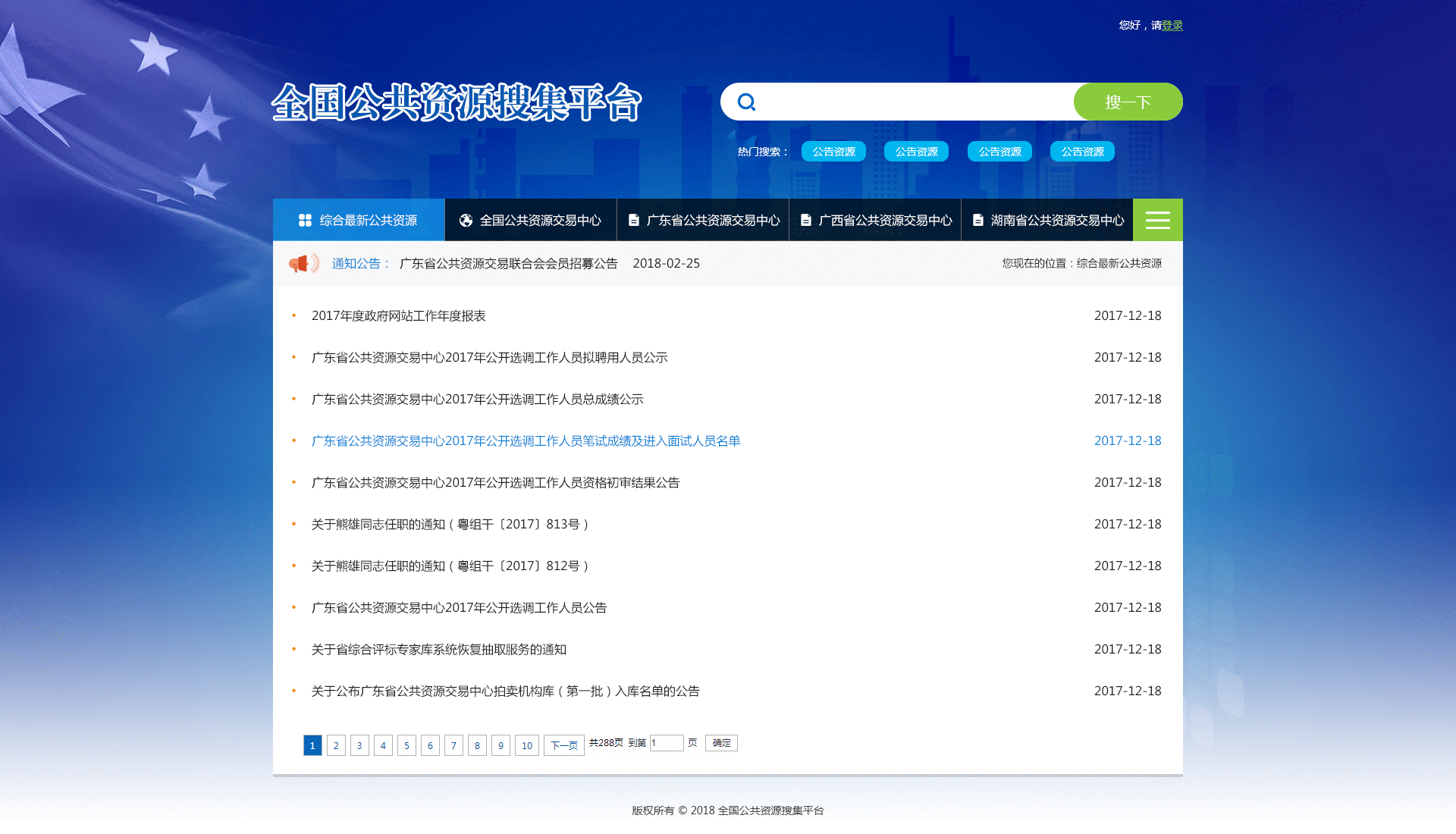
Task: Click document icon beside 广西省公共资源交易中心
Action: pyautogui.click(x=806, y=220)
